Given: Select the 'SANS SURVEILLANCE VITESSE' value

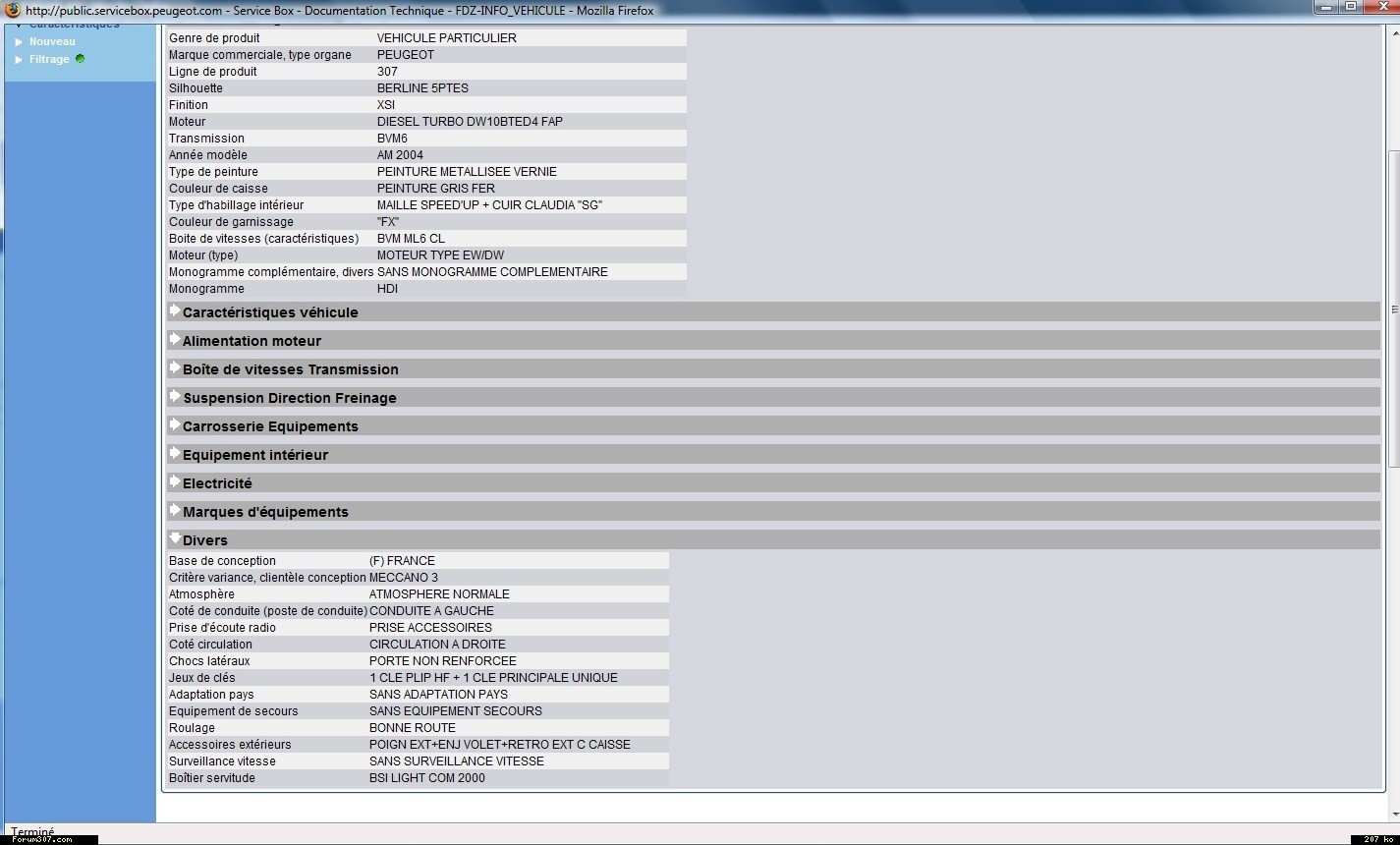Looking at the screenshot, I should [x=456, y=761].
